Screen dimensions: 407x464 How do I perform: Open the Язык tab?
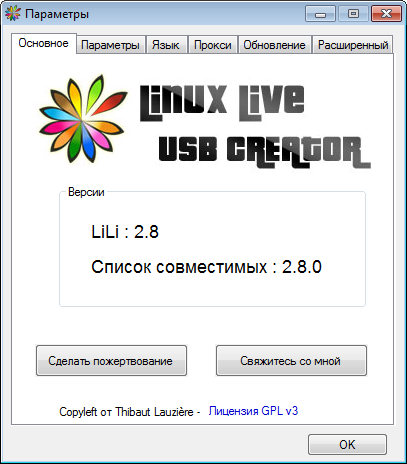point(166,45)
